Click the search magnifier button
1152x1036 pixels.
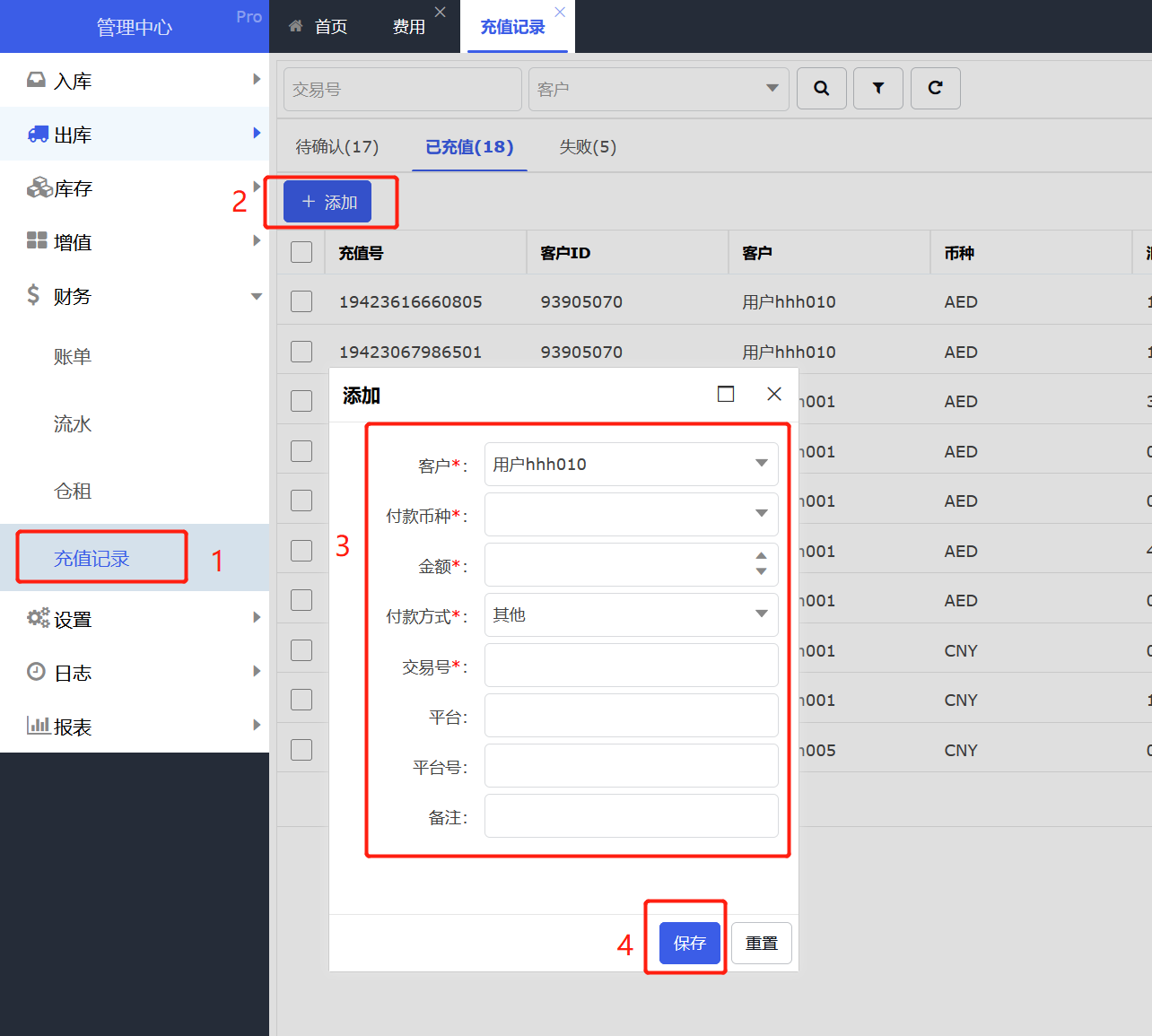[x=821, y=88]
